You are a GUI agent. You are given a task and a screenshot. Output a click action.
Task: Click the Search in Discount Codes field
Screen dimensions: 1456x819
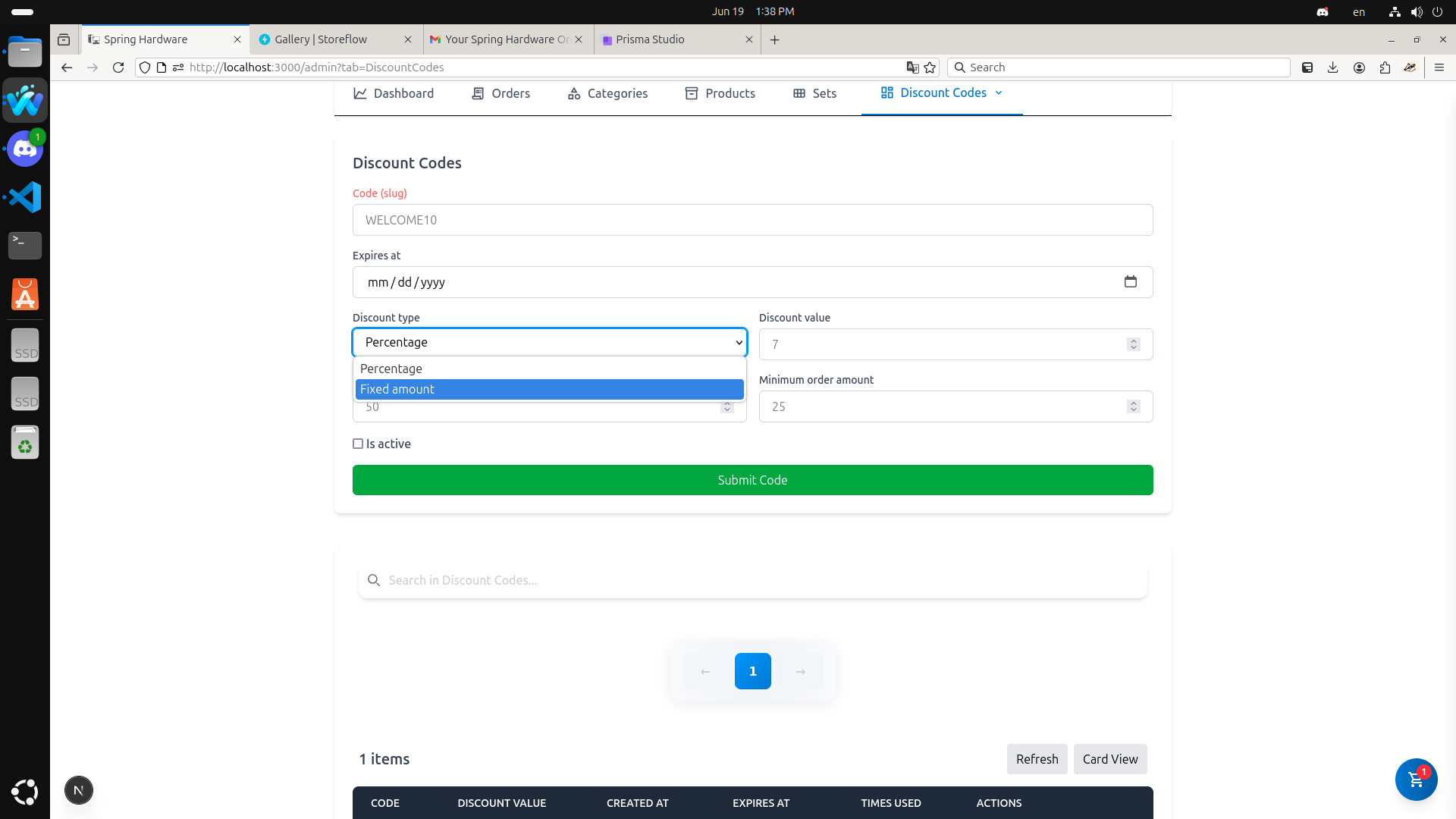coord(752,580)
